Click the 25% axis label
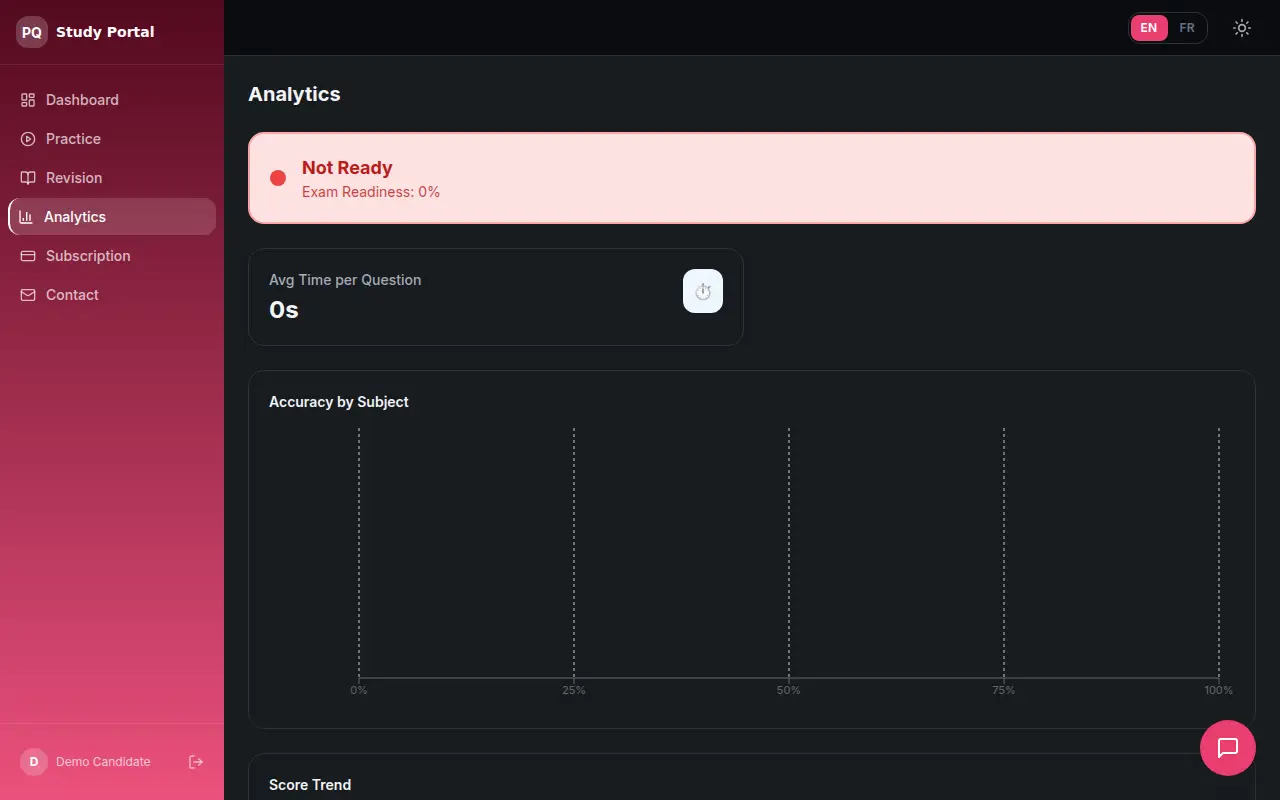This screenshot has width=1280, height=800. 574,691
